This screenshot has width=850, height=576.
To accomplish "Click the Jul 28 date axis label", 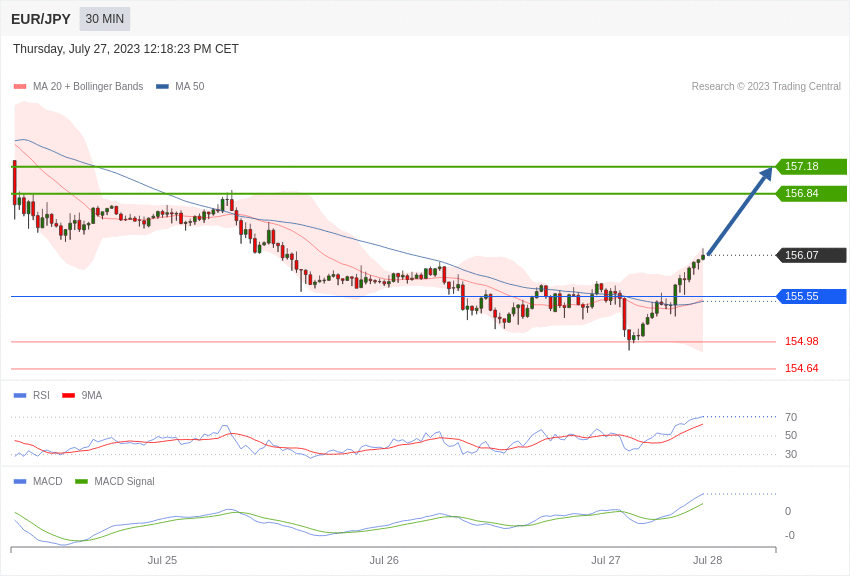I will tap(707, 560).
